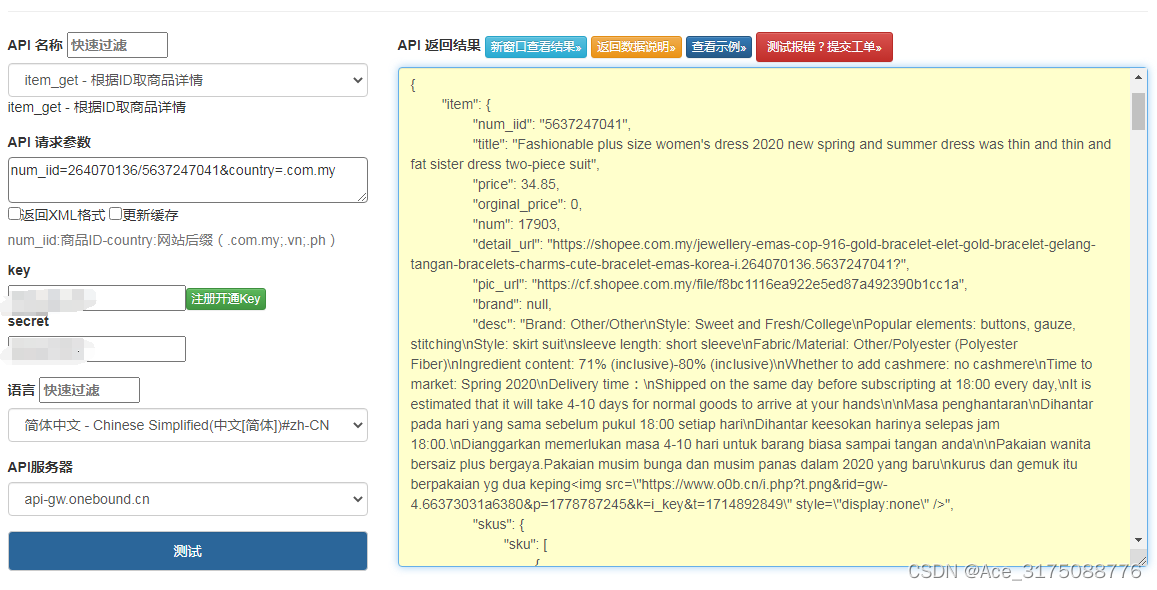Tick the 更新缓存 checkbox
This screenshot has width=1157, height=590.
tap(115, 214)
